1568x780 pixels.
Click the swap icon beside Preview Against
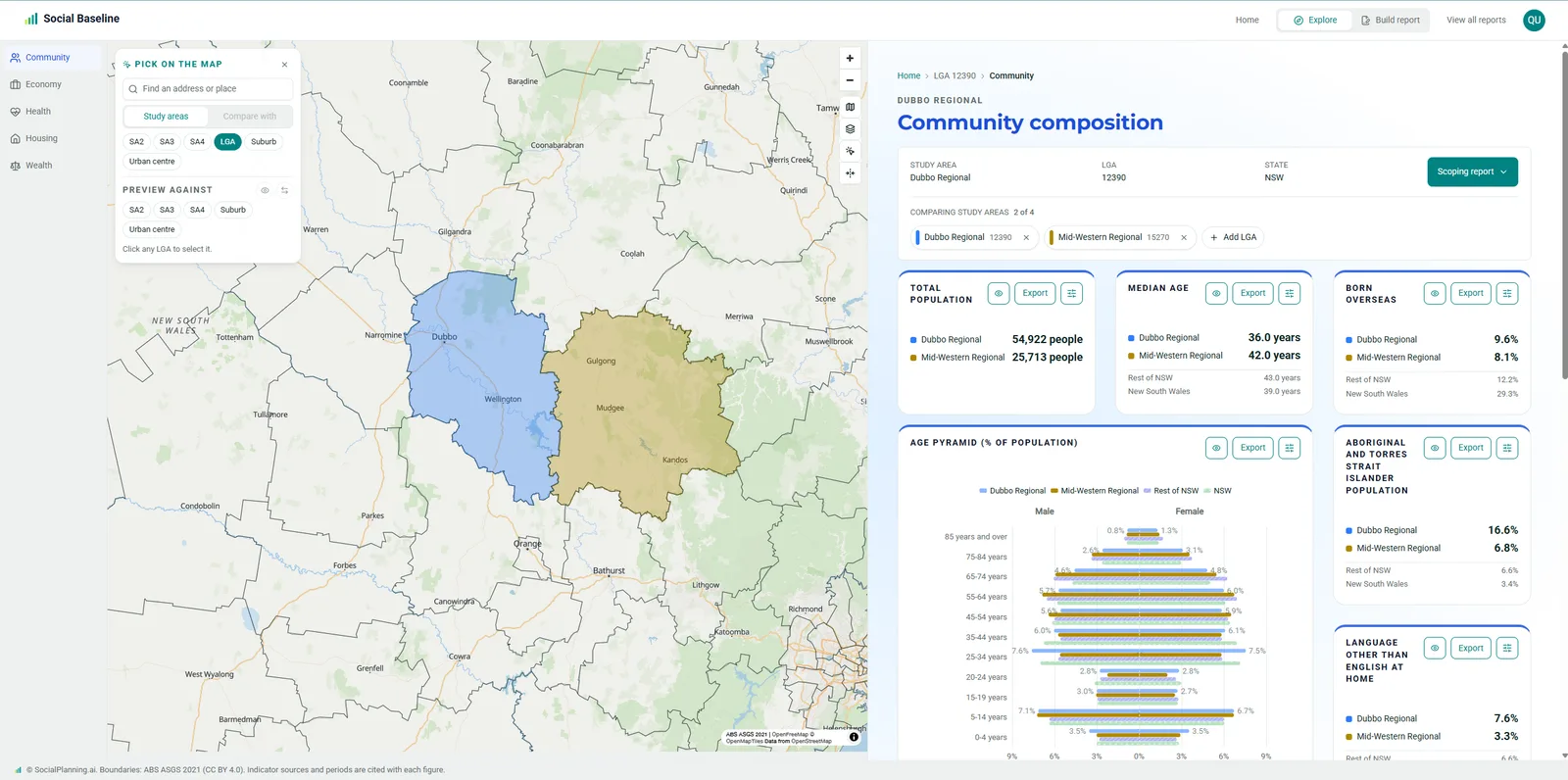pos(284,190)
